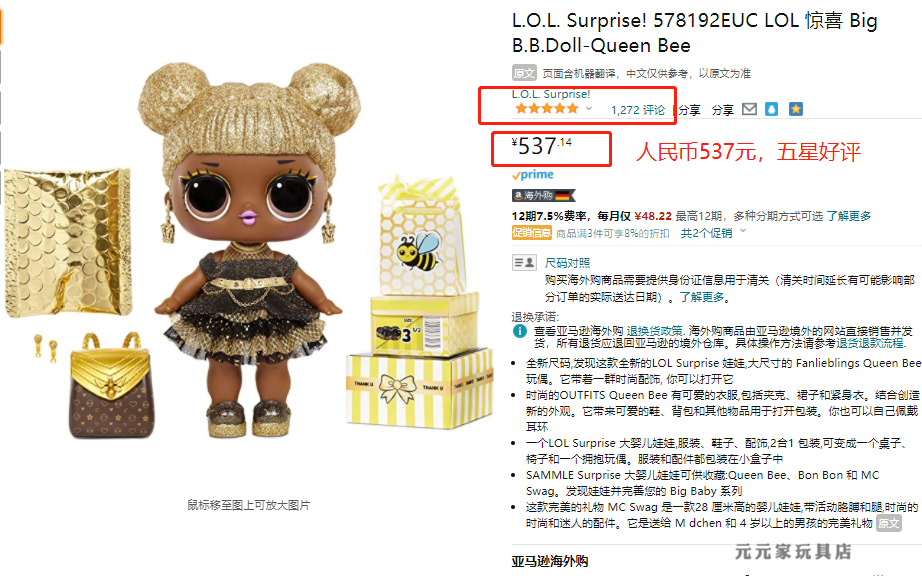Open the 退货退款流程 refund process link

pos(870,343)
